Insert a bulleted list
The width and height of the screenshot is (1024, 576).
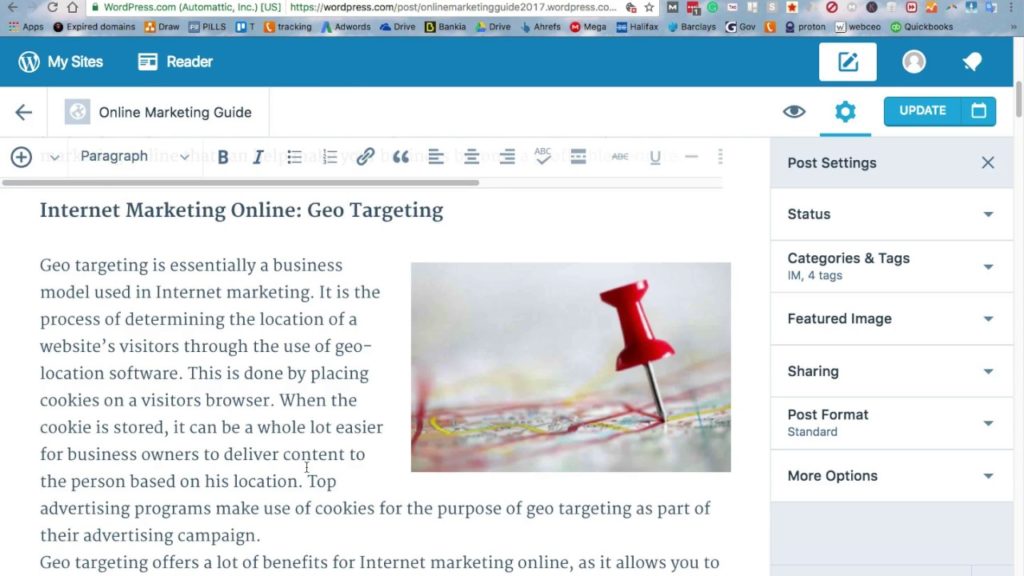click(294, 157)
